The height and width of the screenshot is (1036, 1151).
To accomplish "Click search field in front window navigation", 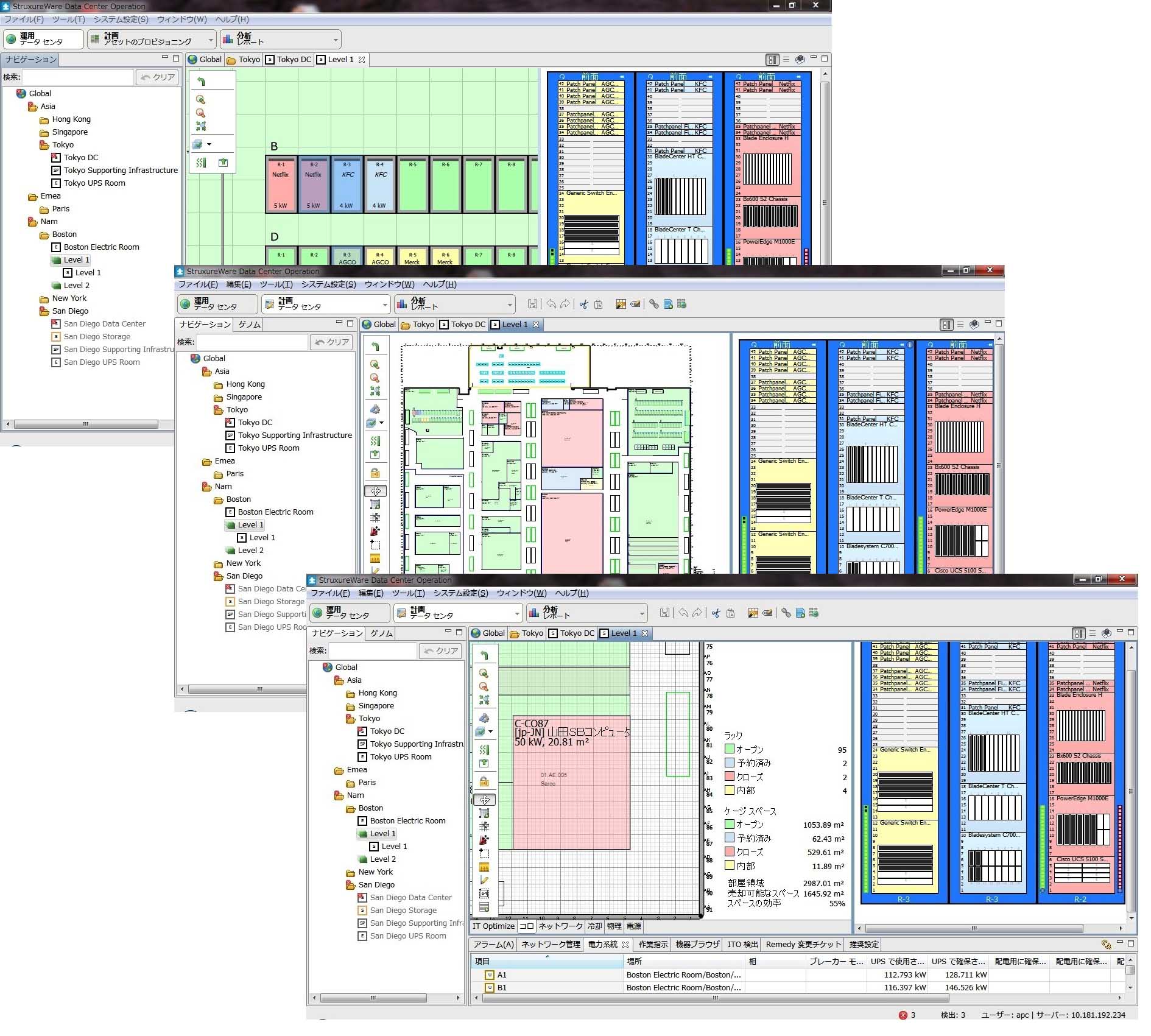I will 373,651.
